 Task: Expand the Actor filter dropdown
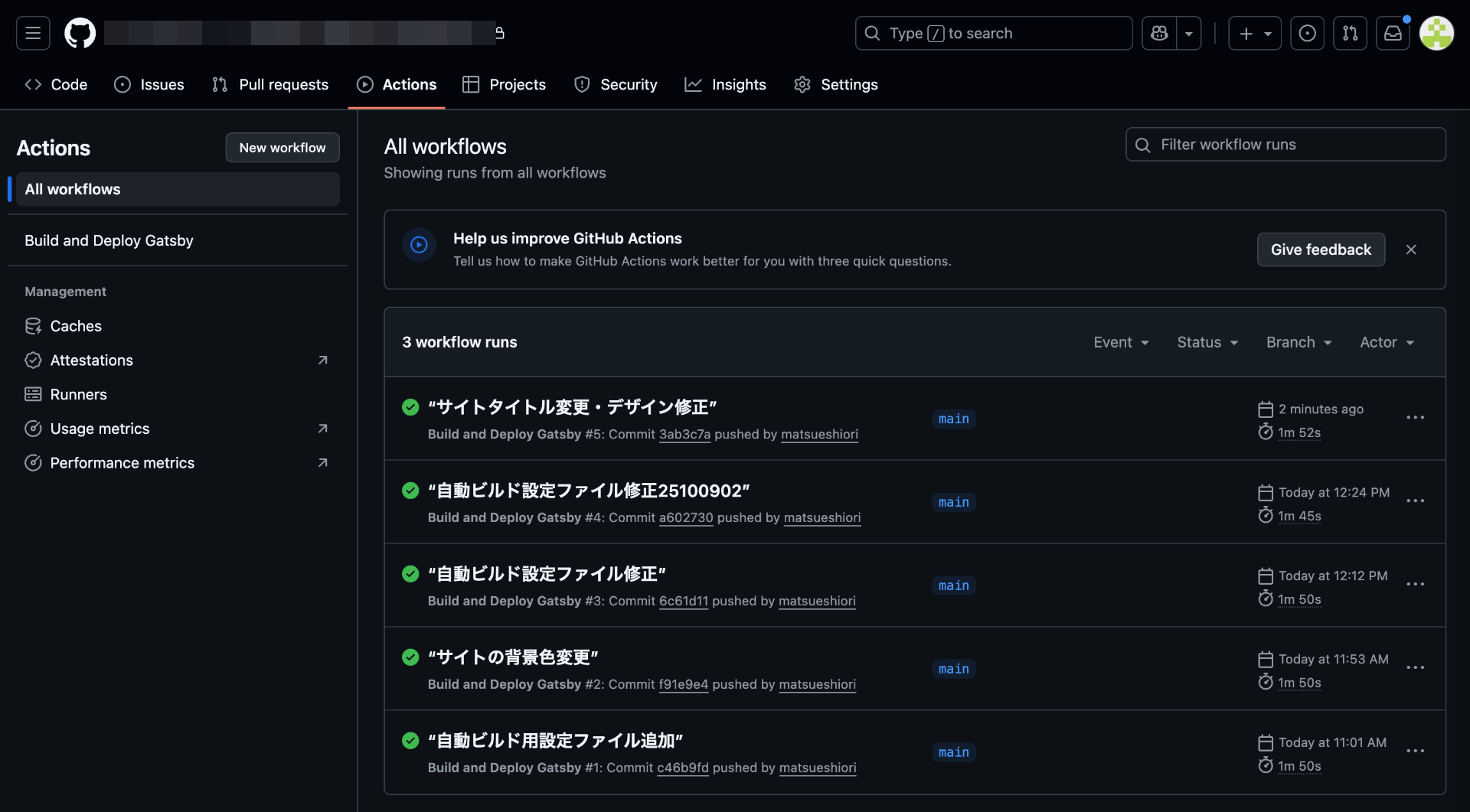[x=1387, y=342]
